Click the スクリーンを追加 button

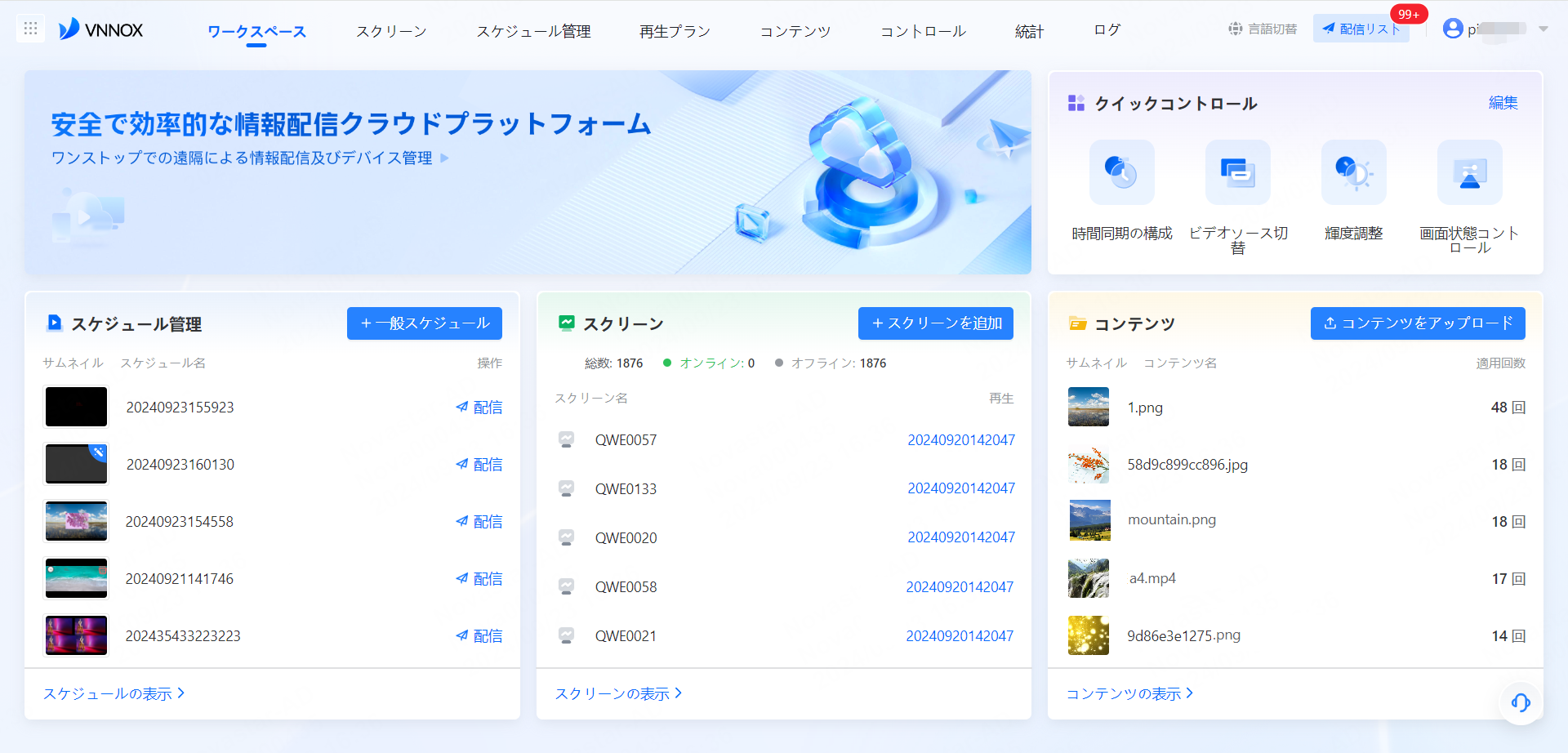pyautogui.click(x=935, y=323)
